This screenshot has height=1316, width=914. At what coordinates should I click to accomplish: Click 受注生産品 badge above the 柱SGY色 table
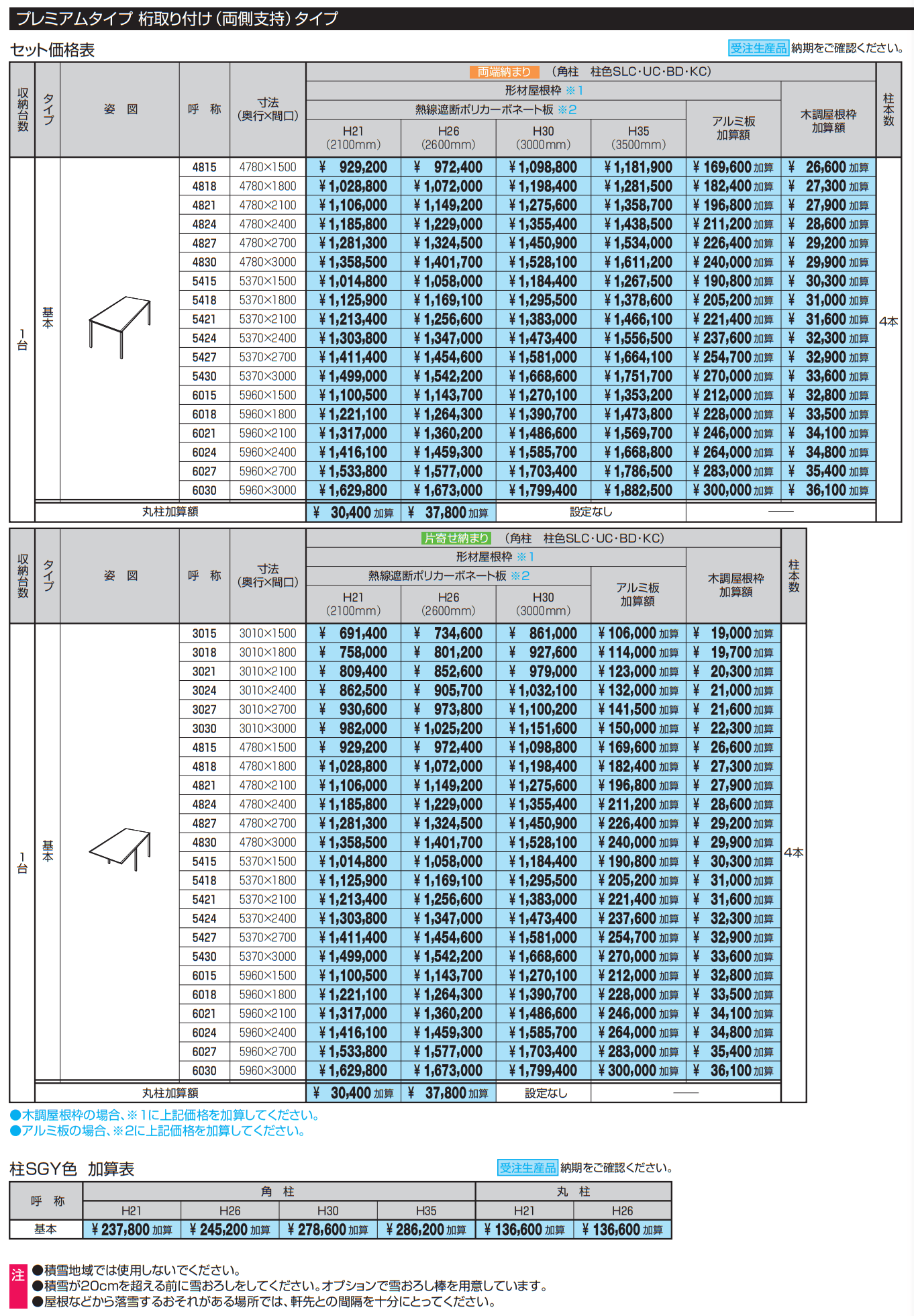527,1168
